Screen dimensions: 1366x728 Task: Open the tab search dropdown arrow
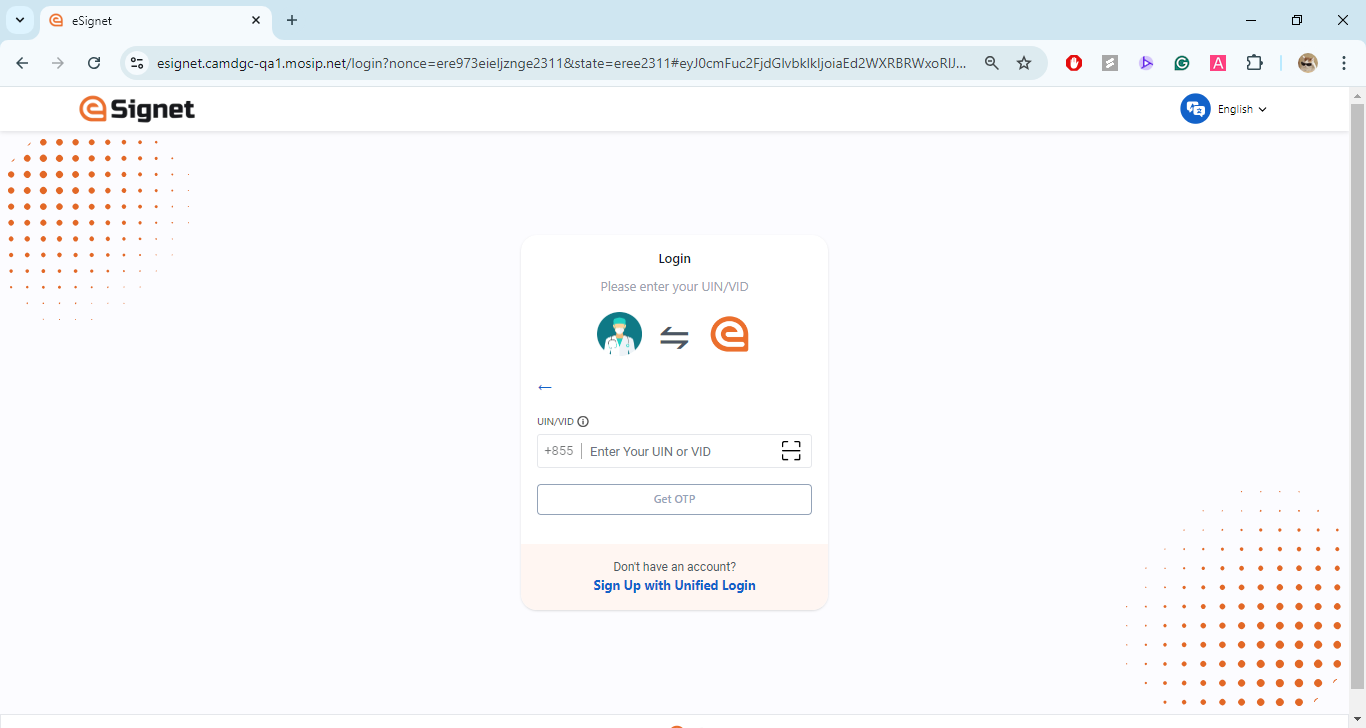(19, 20)
